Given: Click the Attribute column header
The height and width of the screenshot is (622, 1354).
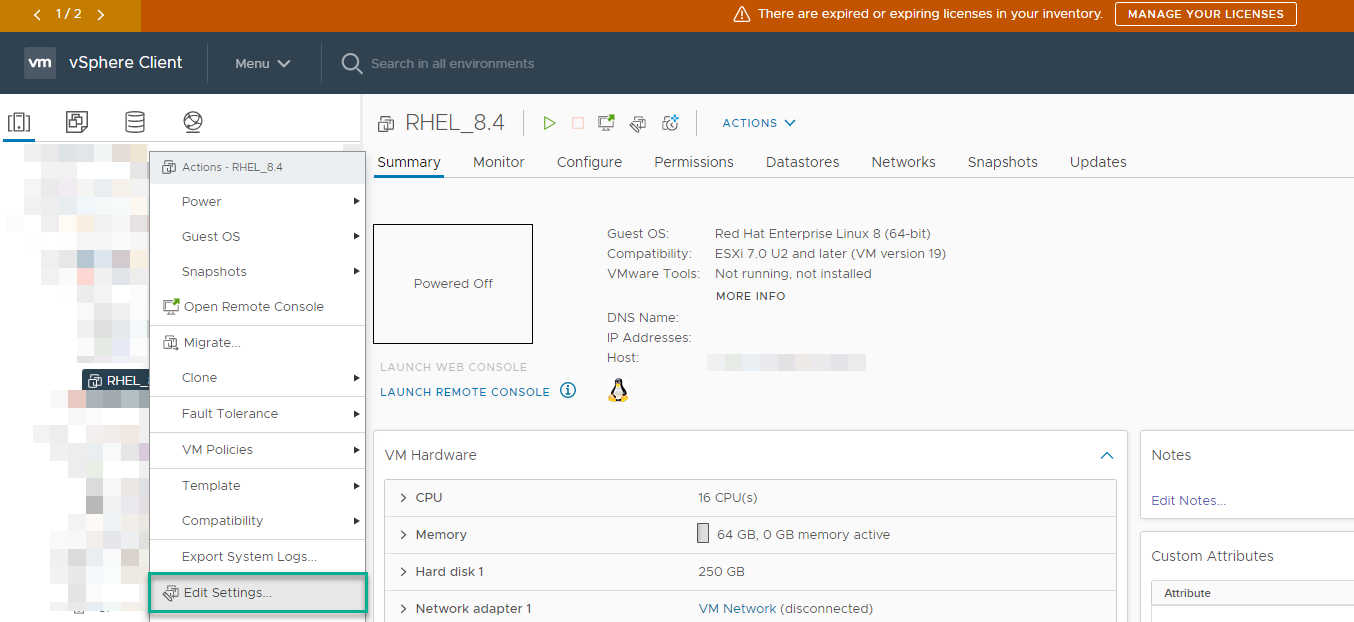Looking at the screenshot, I should (x=1187, y=593).
